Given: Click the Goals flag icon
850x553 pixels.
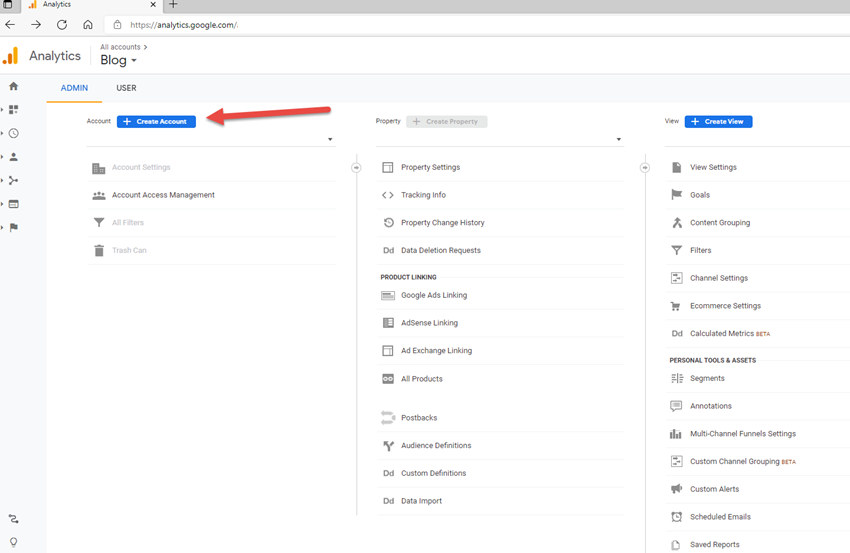Looking at the screenshot, I should [676, 195].
